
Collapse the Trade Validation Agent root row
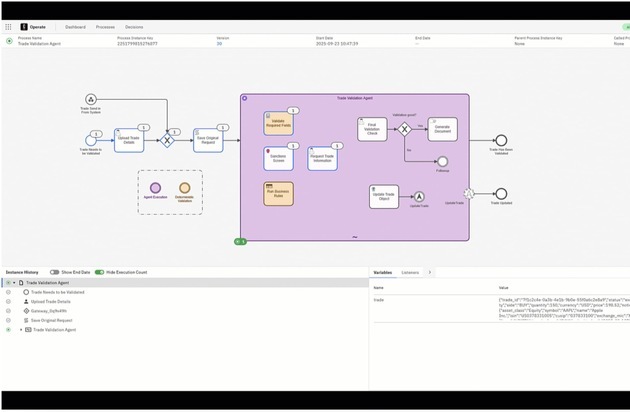coord(16,283)
